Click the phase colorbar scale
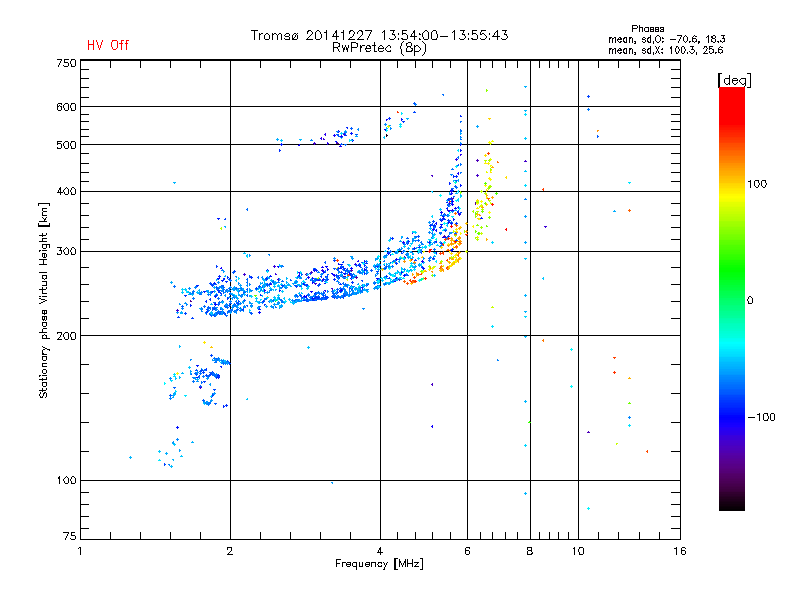Viewport: 800px width, 600px height. [732, 298]
